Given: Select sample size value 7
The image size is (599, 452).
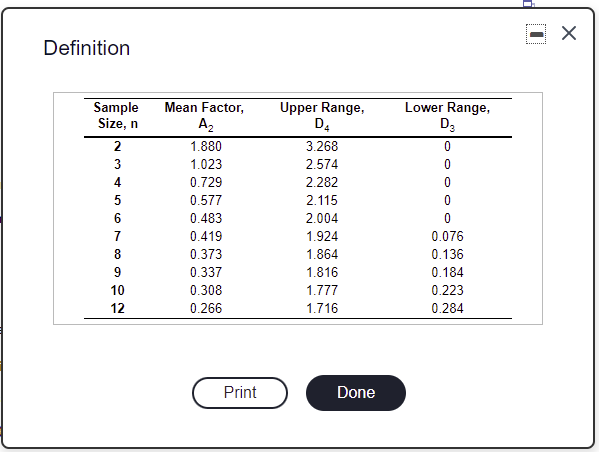Looking at the screenshot, I should pyautogui.click(x=117, y=236).
